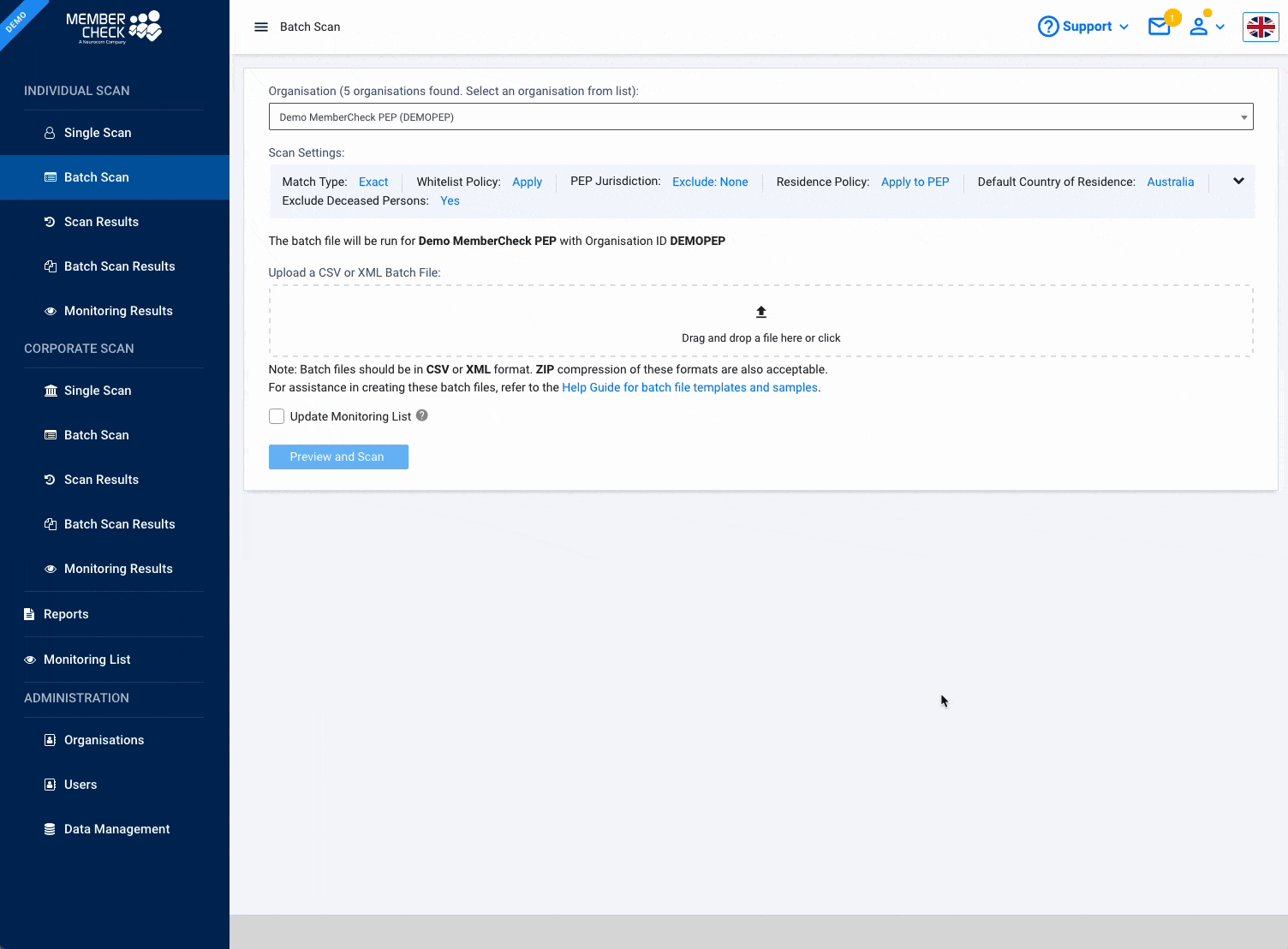The height and width of the screenshot is (949, 1288).
Task: Open the user account icon
Action: point(1199,27)
